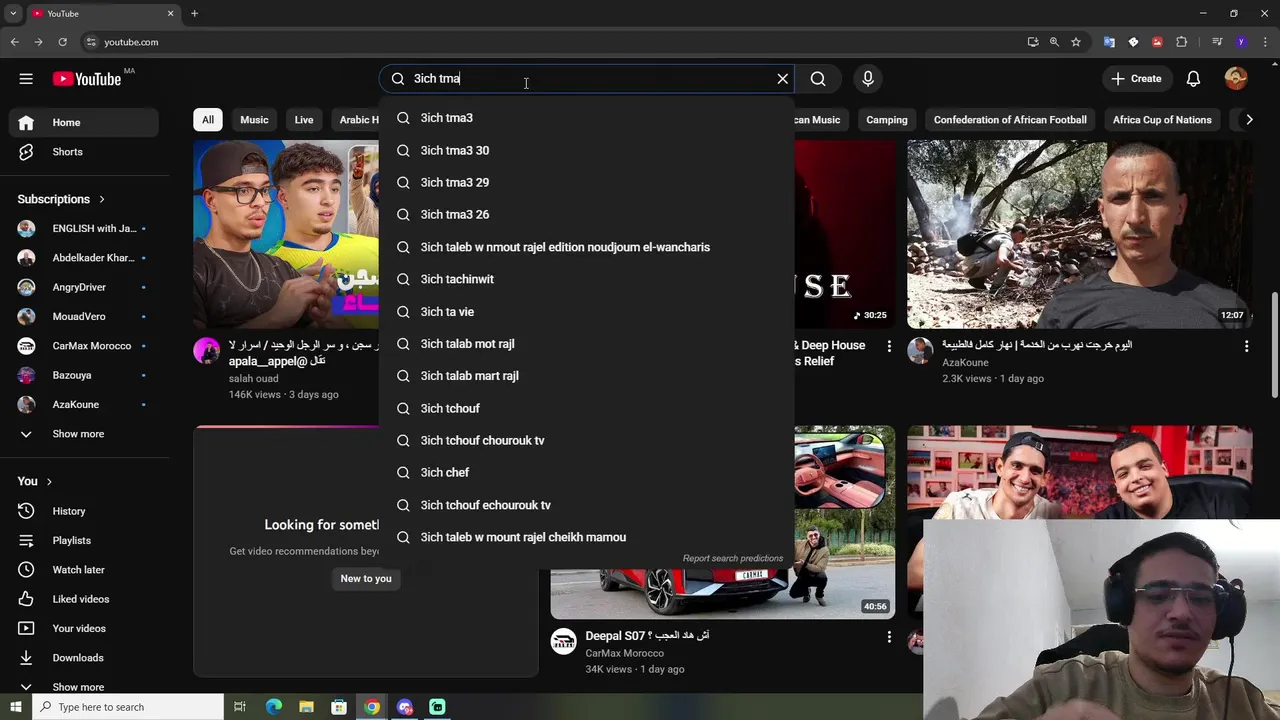Choose suggestion '3ich tchouf chourouk tv'
The image size is (1280, 720).
click(x=587, y=440)
